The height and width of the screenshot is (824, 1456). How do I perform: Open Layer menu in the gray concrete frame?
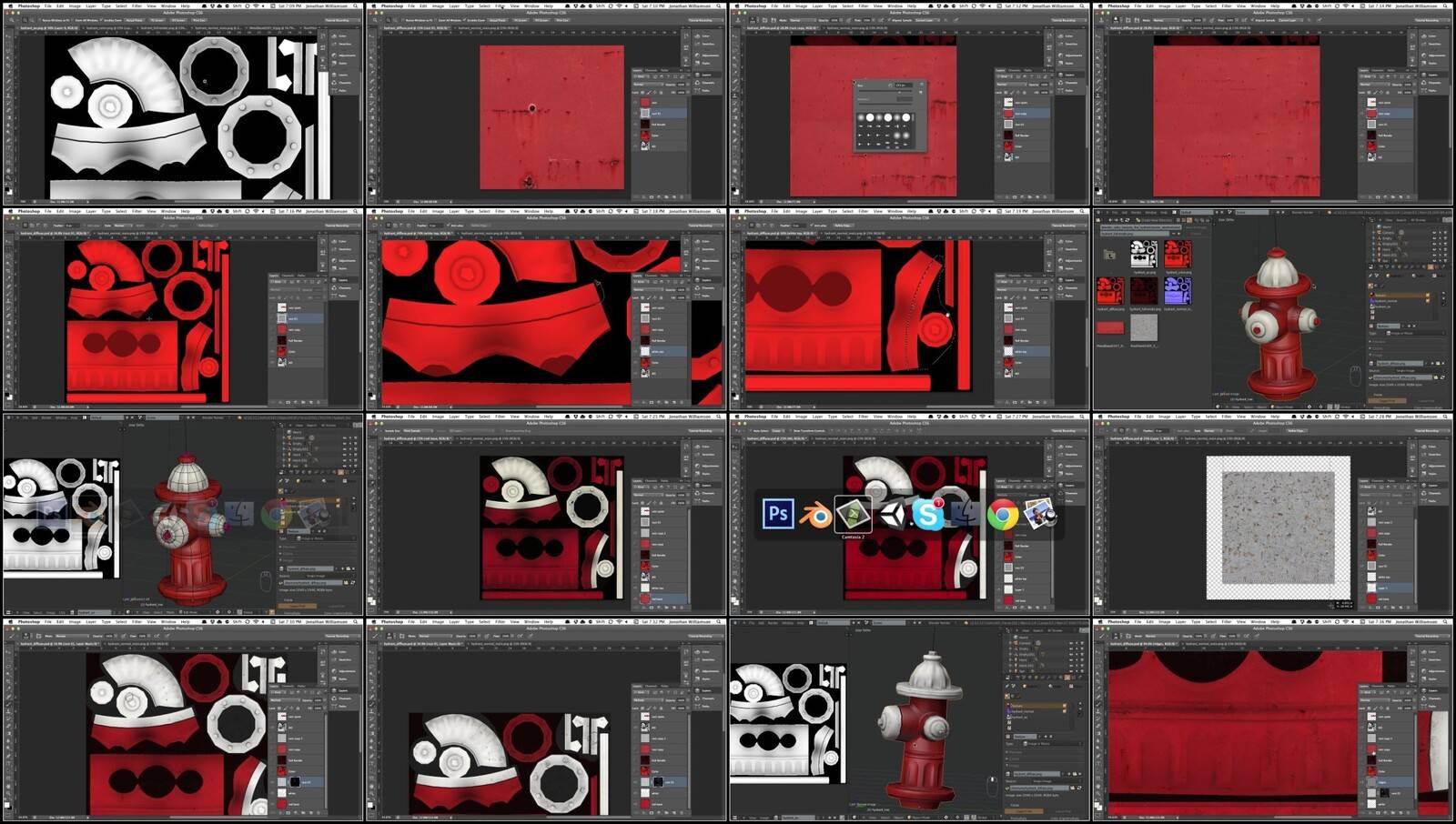[1180, 417]
